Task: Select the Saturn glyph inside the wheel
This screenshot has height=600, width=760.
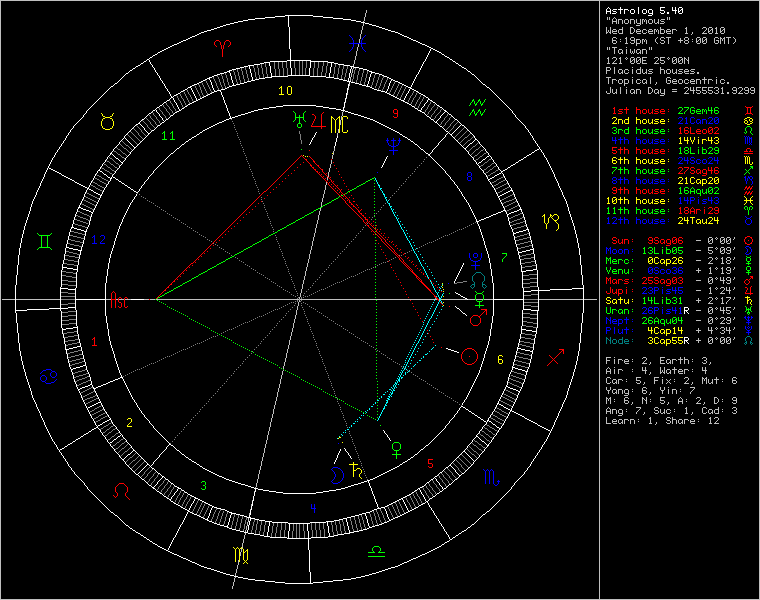Action: click(x=356, y=470)
